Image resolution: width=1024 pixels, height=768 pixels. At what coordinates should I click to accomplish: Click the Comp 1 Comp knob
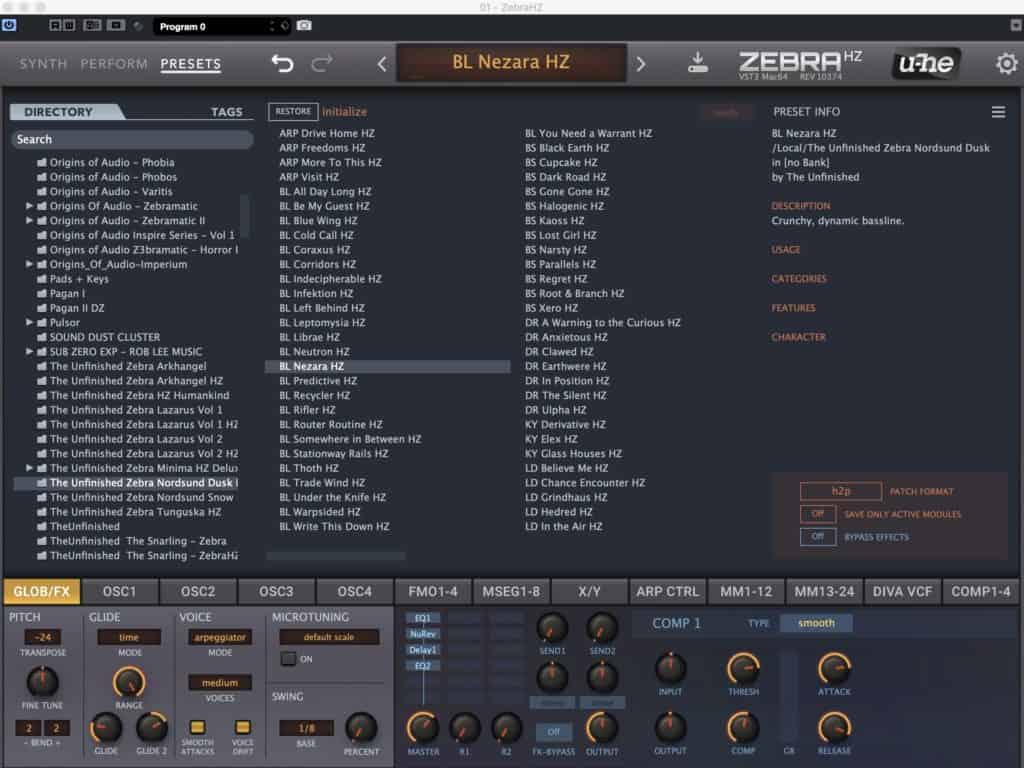(743, 728)
